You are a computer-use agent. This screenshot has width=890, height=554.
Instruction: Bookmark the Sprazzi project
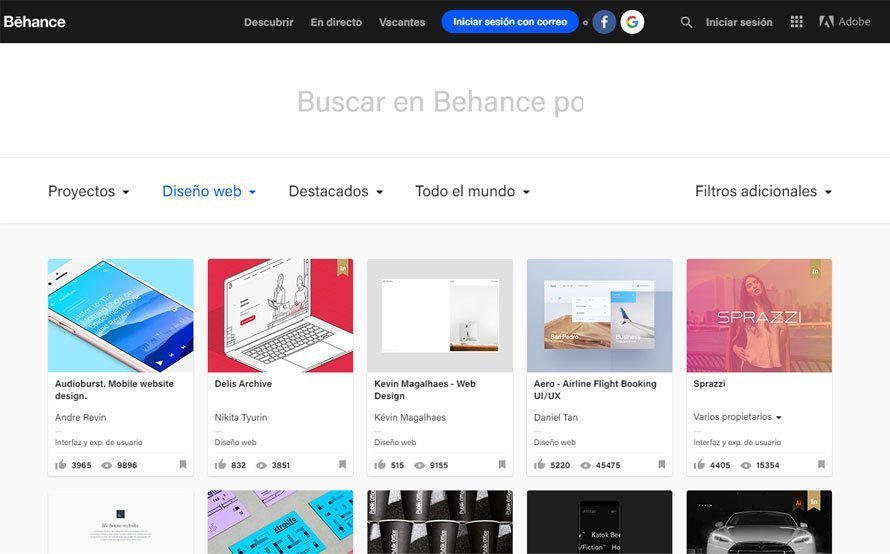coord(821,464)
